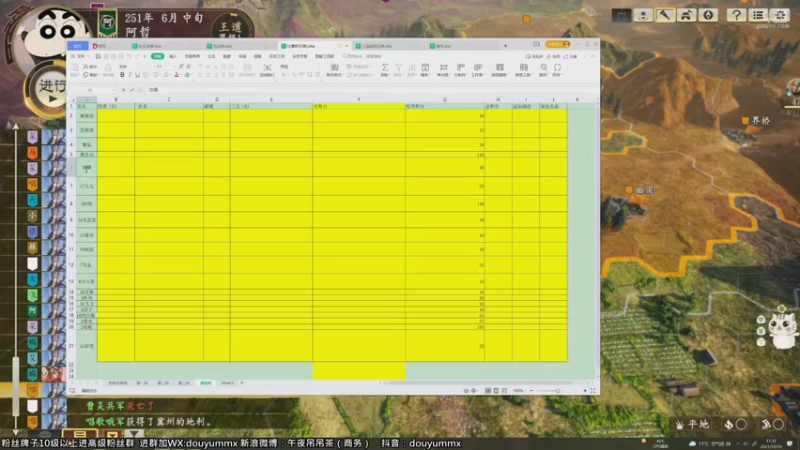Image resolution: width=800 pixels, height=450 pixels.
Task: Select the 插入 Insert ribbon tab
Action: coord(173,56)
